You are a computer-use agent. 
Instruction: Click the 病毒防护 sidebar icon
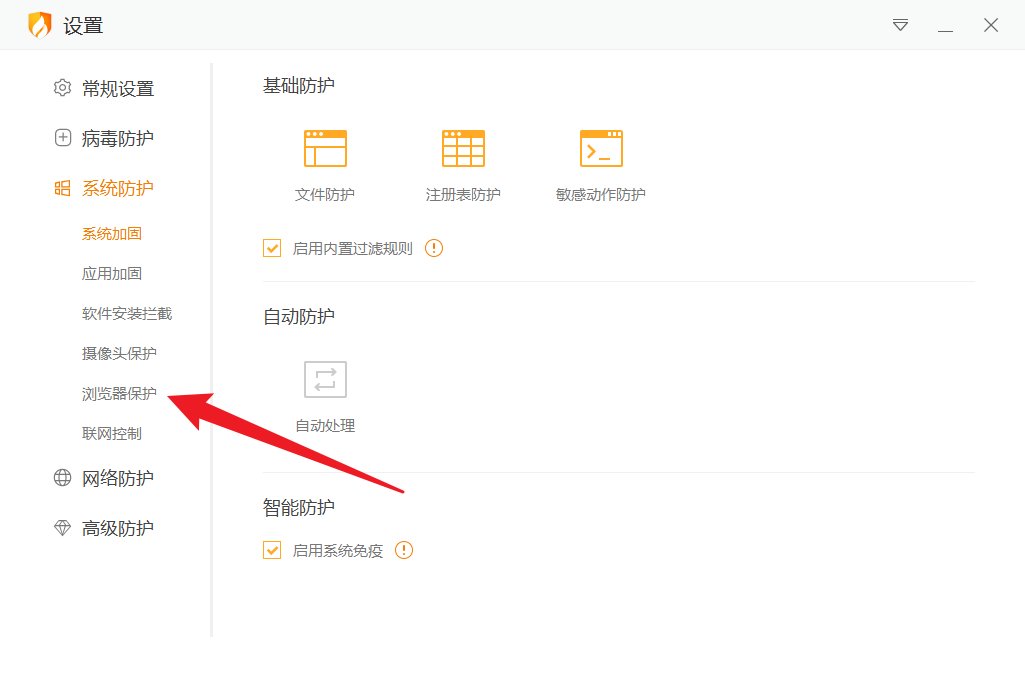tap(62, 138)
